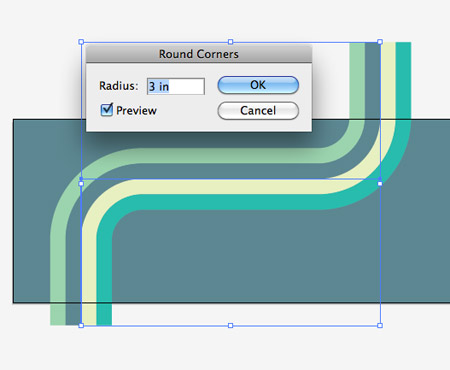Screen dimensions: 450x370
Task: Select the middle-right bounding box handle
Action: (380, 184)
